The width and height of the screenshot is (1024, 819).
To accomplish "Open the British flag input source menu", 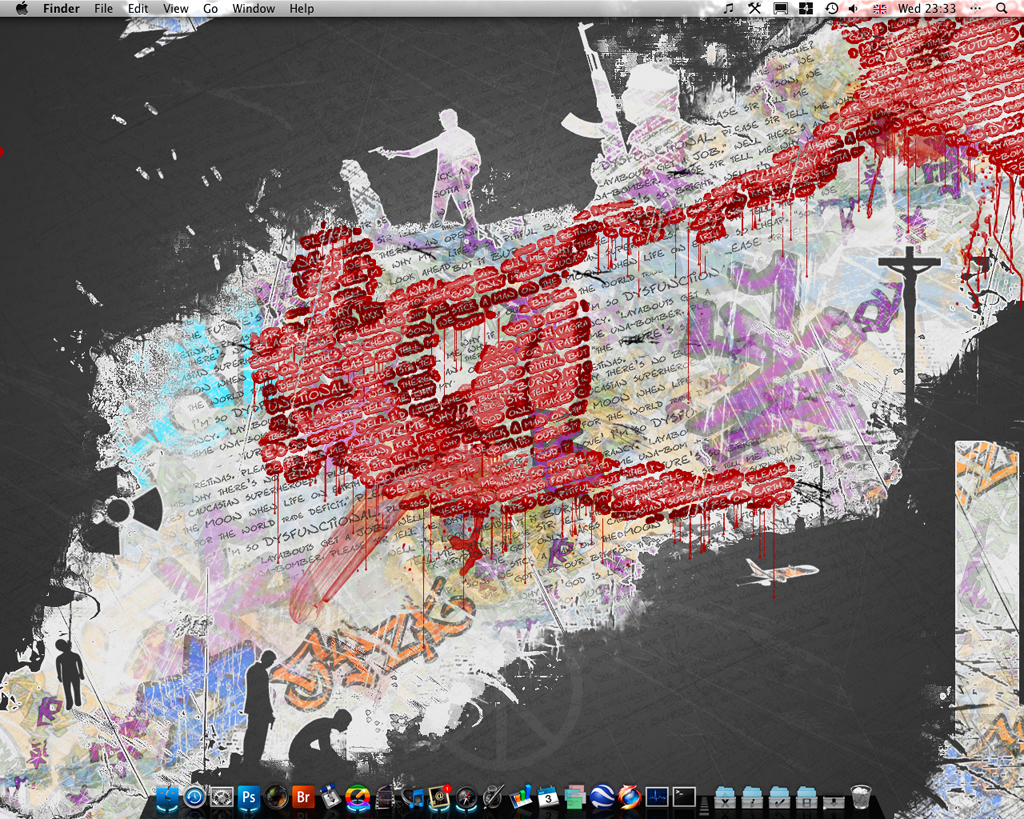I will 878,8.
